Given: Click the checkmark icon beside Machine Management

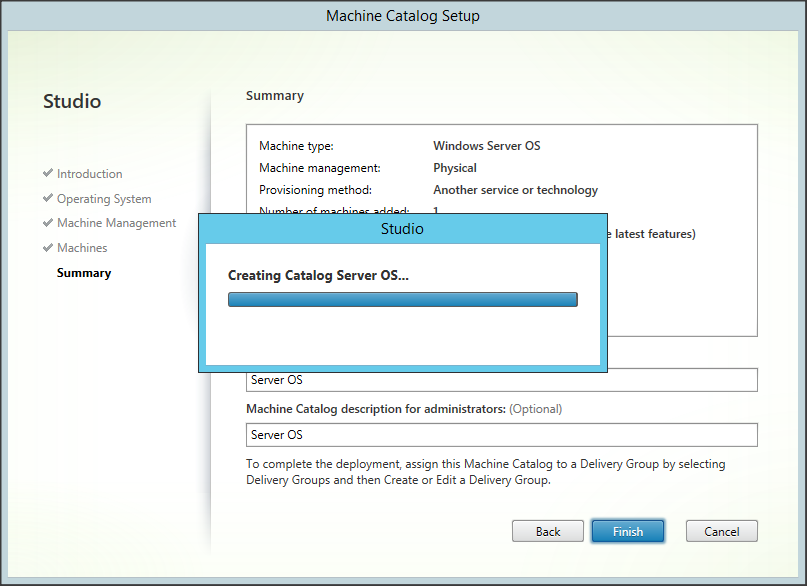Looking at the screenshot, I should pos(48,223).
